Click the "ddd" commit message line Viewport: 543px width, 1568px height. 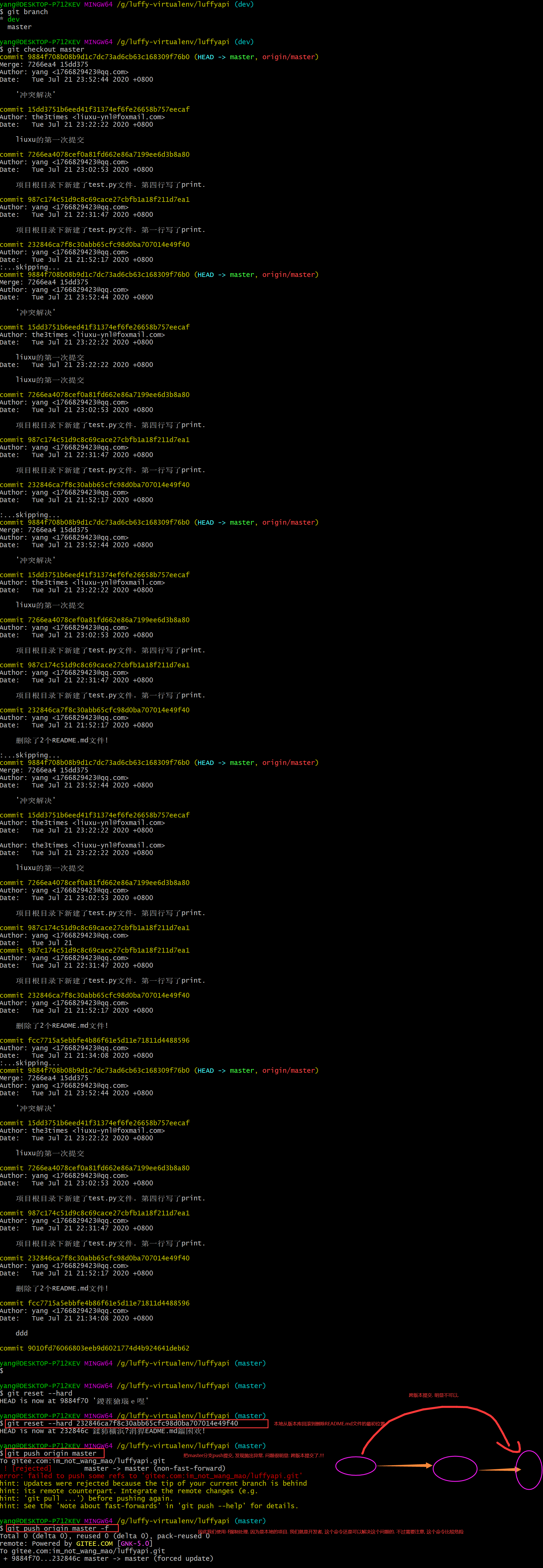pyautogui.click(x=22, y=1333)
